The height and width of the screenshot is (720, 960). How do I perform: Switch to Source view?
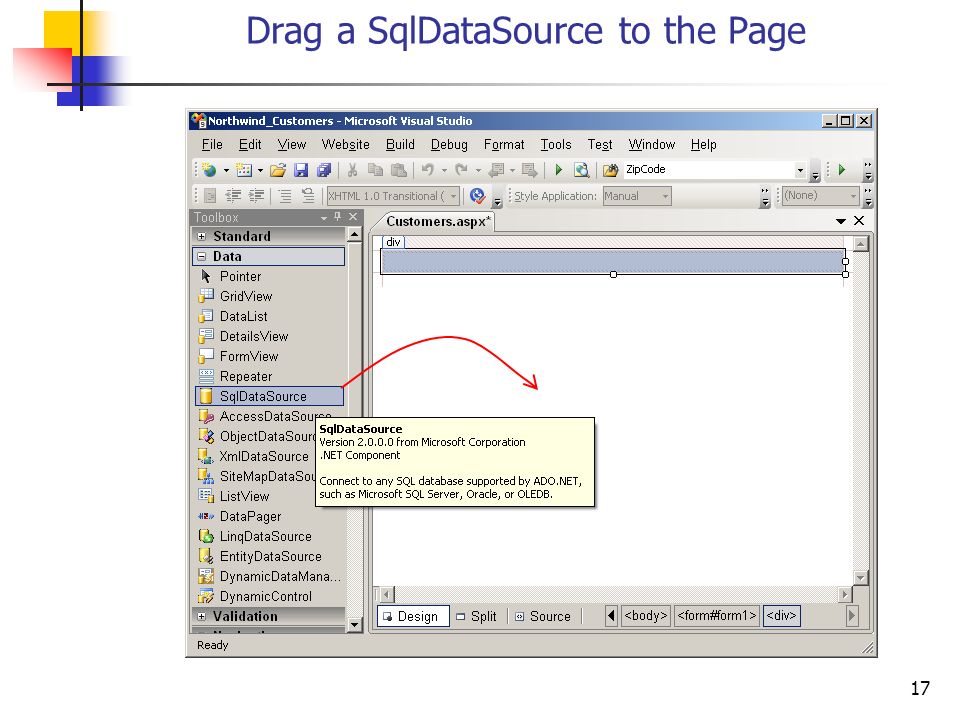pos(544,617)
